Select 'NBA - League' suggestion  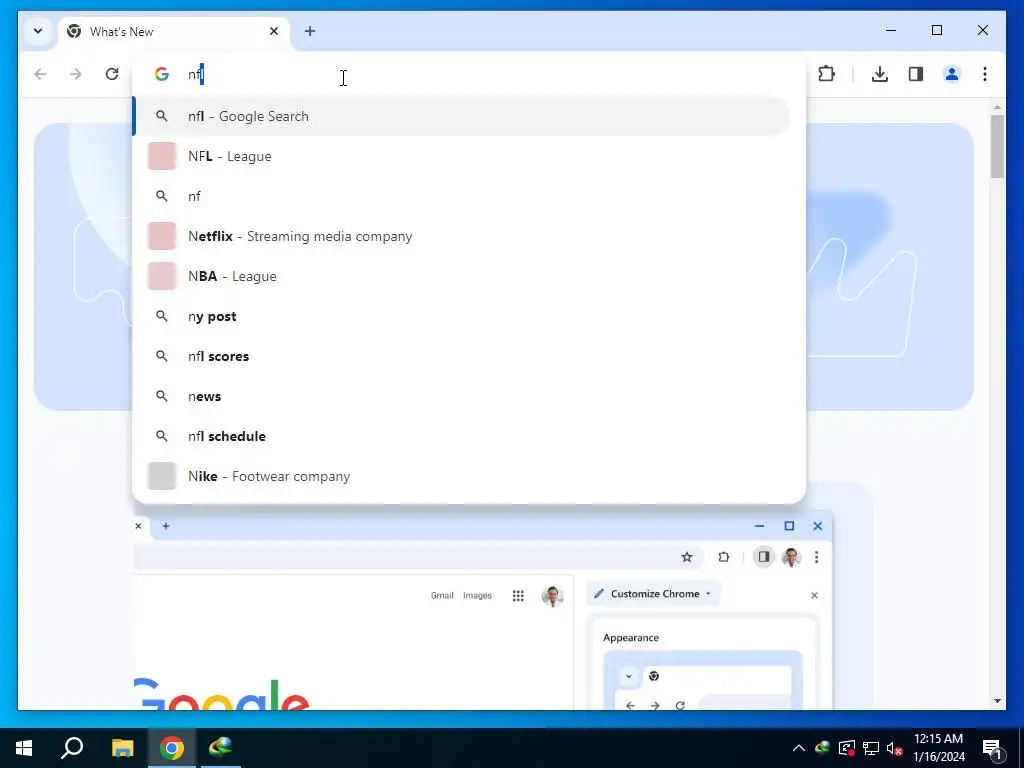pyautogui.click(x=461, y=276)
